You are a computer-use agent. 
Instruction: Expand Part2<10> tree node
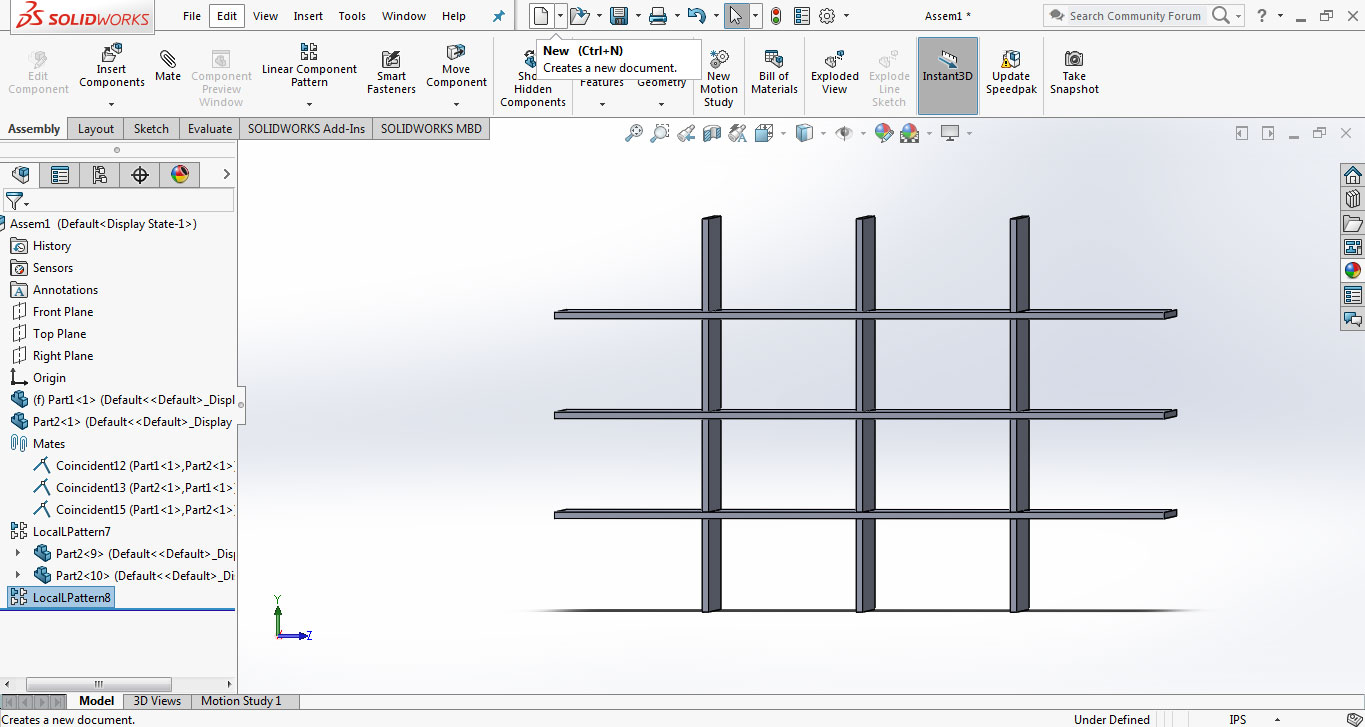pos(17,575)
